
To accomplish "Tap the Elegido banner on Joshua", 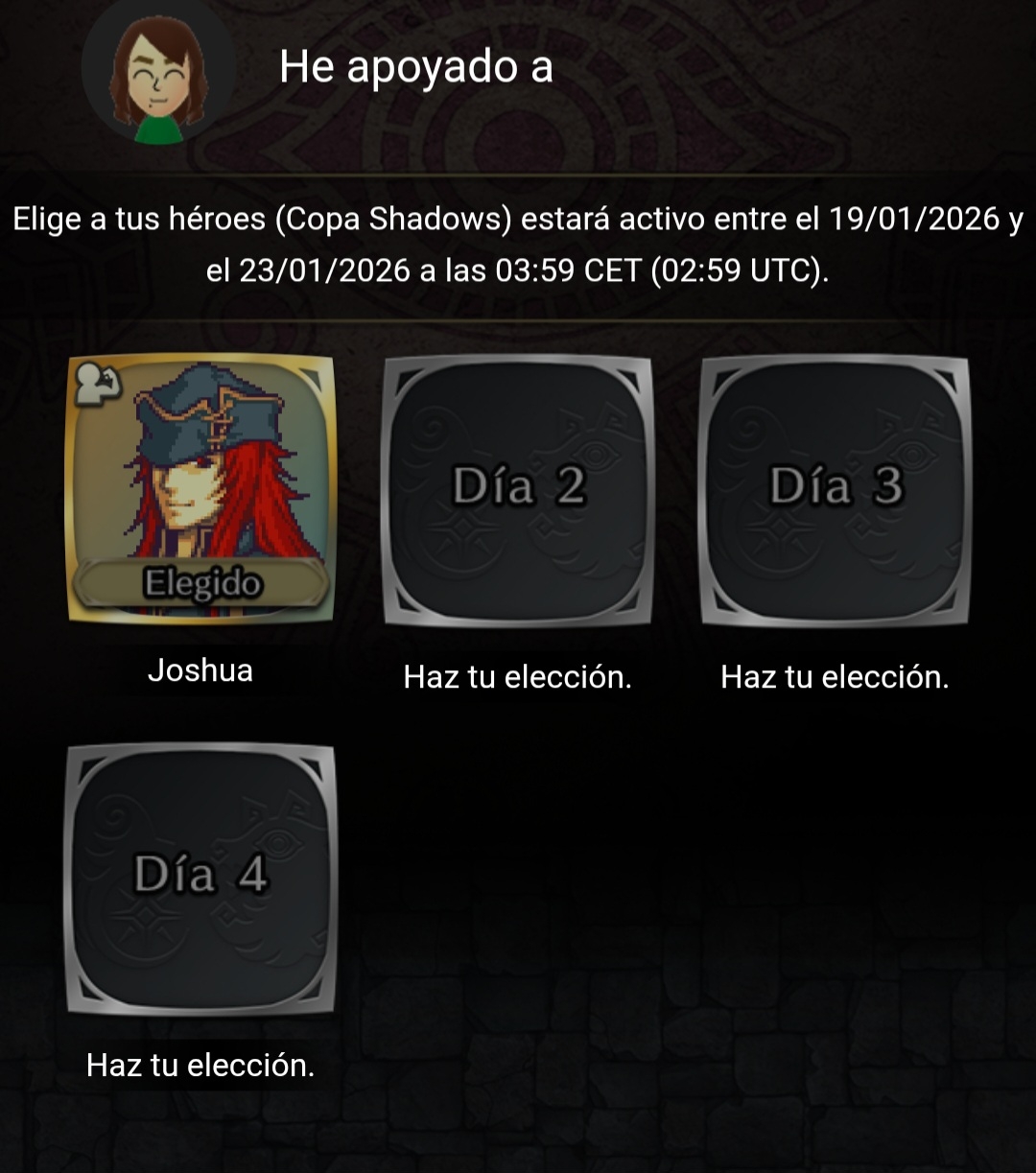I will pyautogui.click(x=201, y=582).
